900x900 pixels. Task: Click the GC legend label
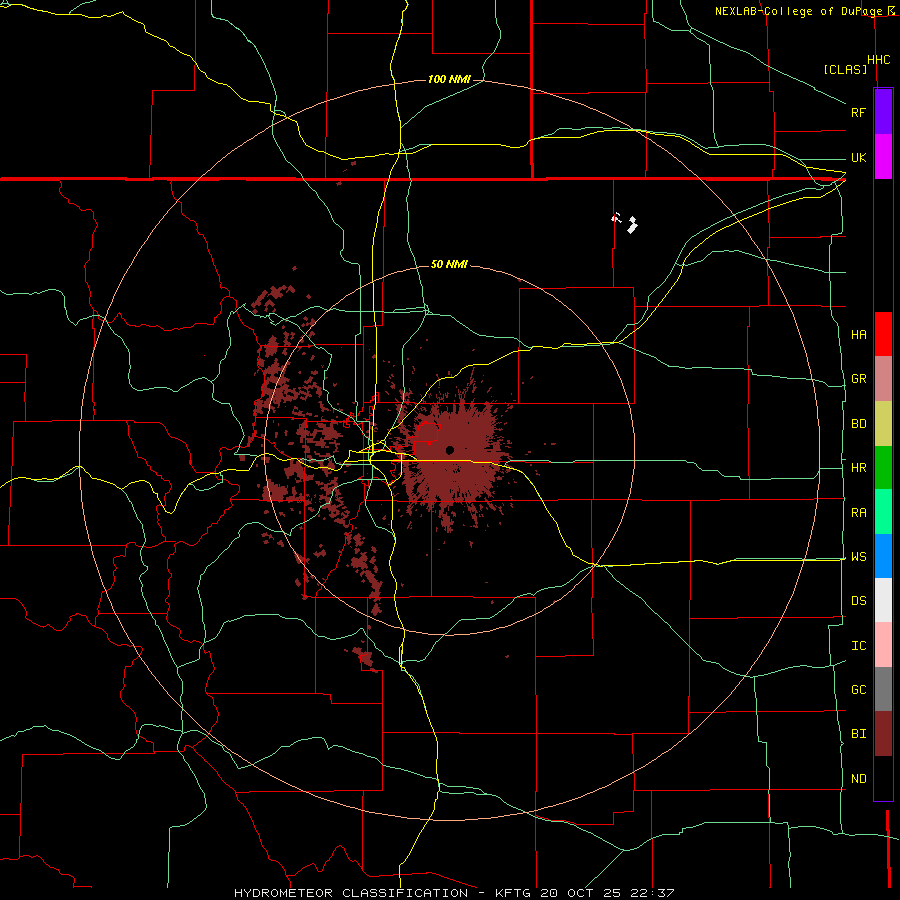coord(858,690)
